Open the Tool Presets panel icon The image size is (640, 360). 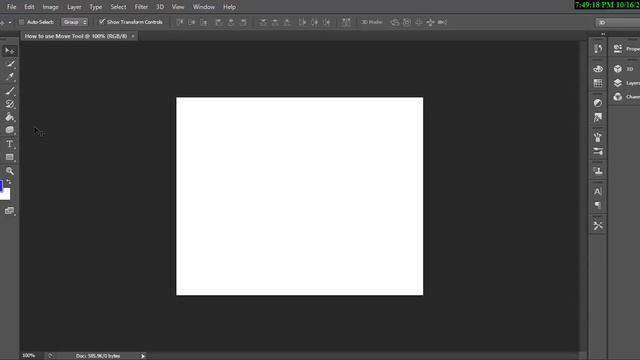[x=598, y=225]
